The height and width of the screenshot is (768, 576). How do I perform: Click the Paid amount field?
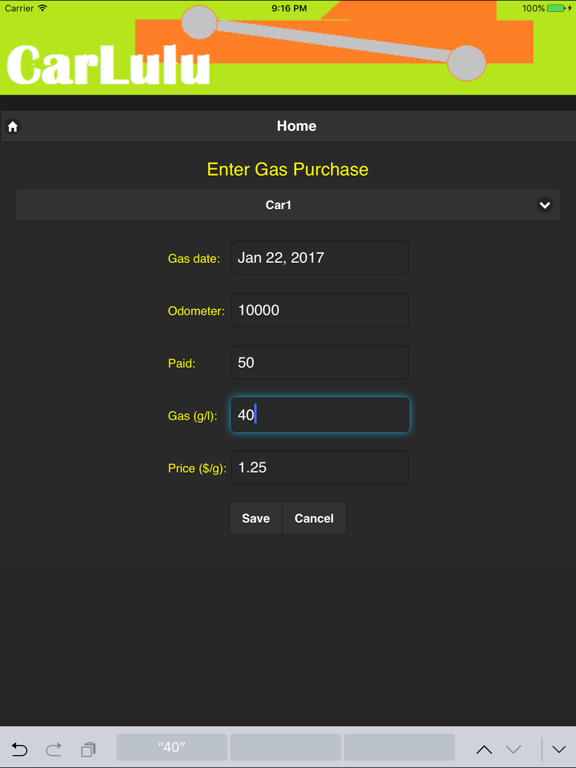[x=320, y=362]
